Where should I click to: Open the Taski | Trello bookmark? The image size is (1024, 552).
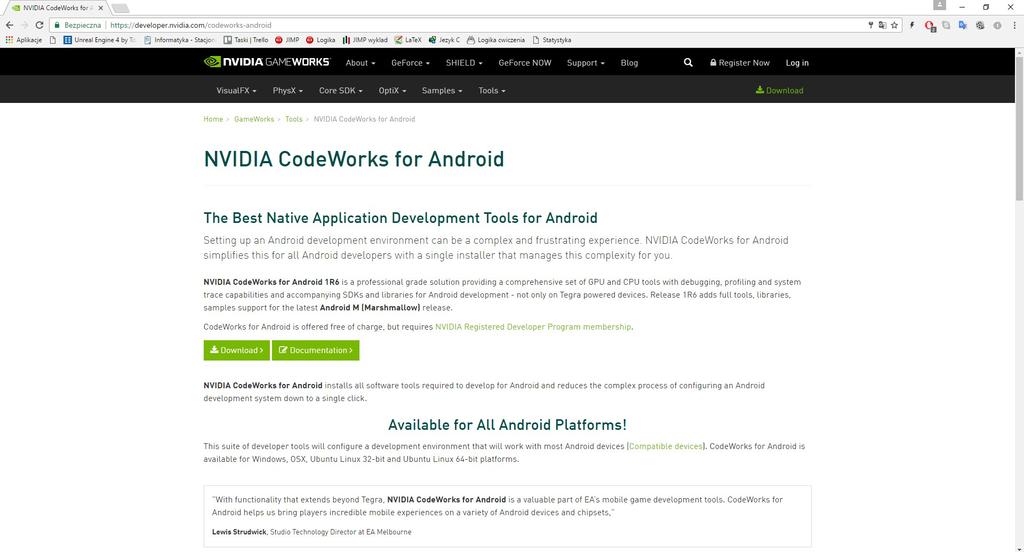point(246,40)
